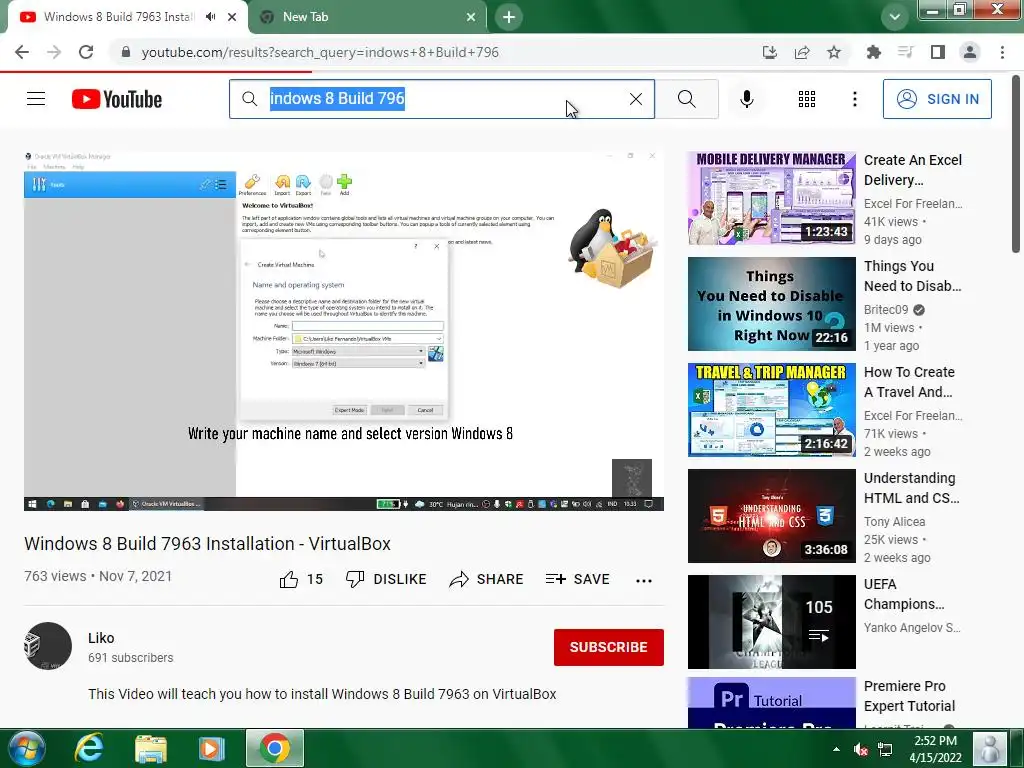Open volume control in system tray
The width and height of the screenshot is (1024, 768).
tap(861, 749)
